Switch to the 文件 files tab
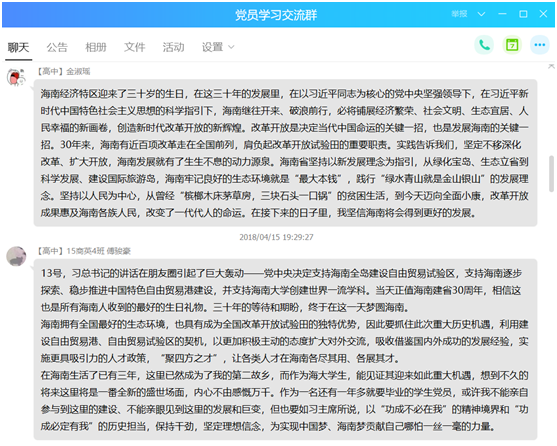The width and height of the screenshot is (557, 446). pyautogui.click(x=135, y=47)
